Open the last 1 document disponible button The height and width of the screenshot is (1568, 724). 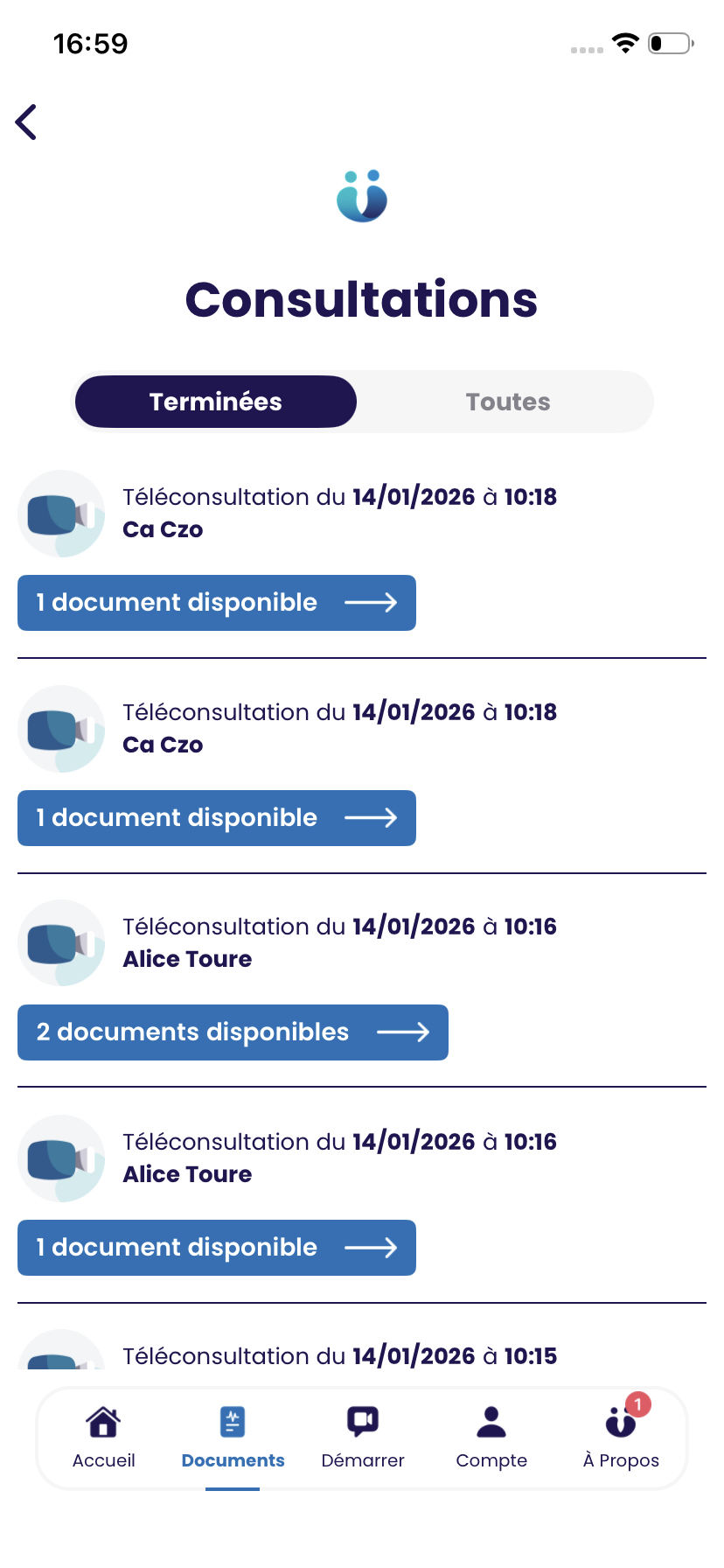tap(217, 1248)
